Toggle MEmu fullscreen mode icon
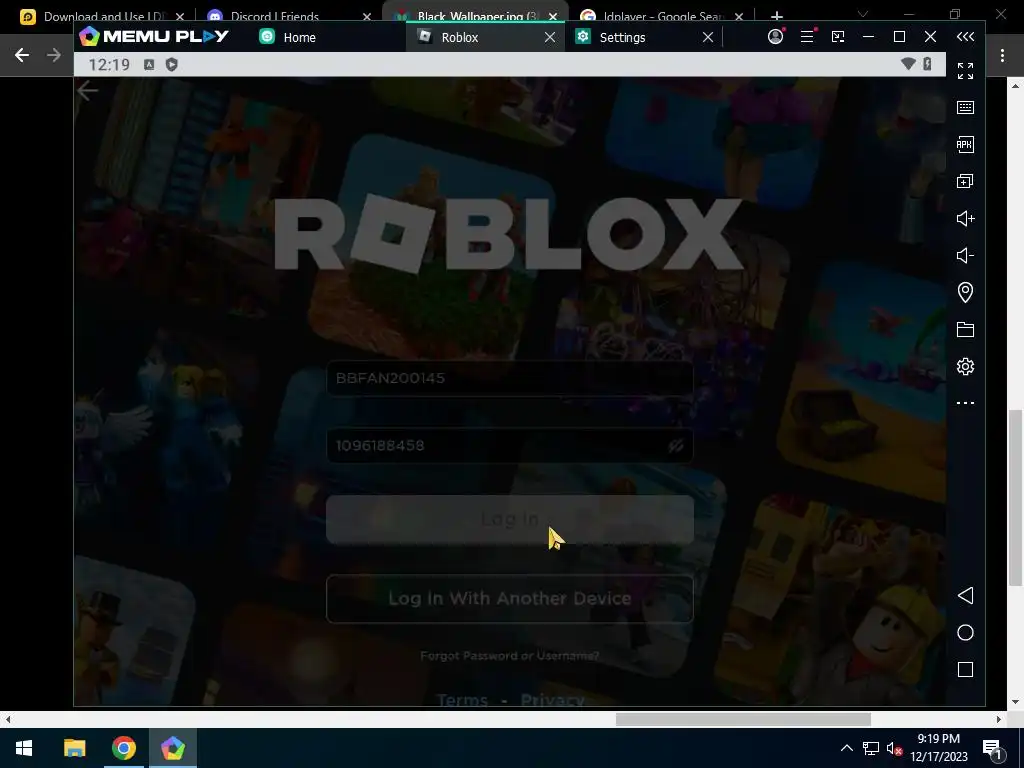The image size is (1024, 768). (x=965, y=71)
